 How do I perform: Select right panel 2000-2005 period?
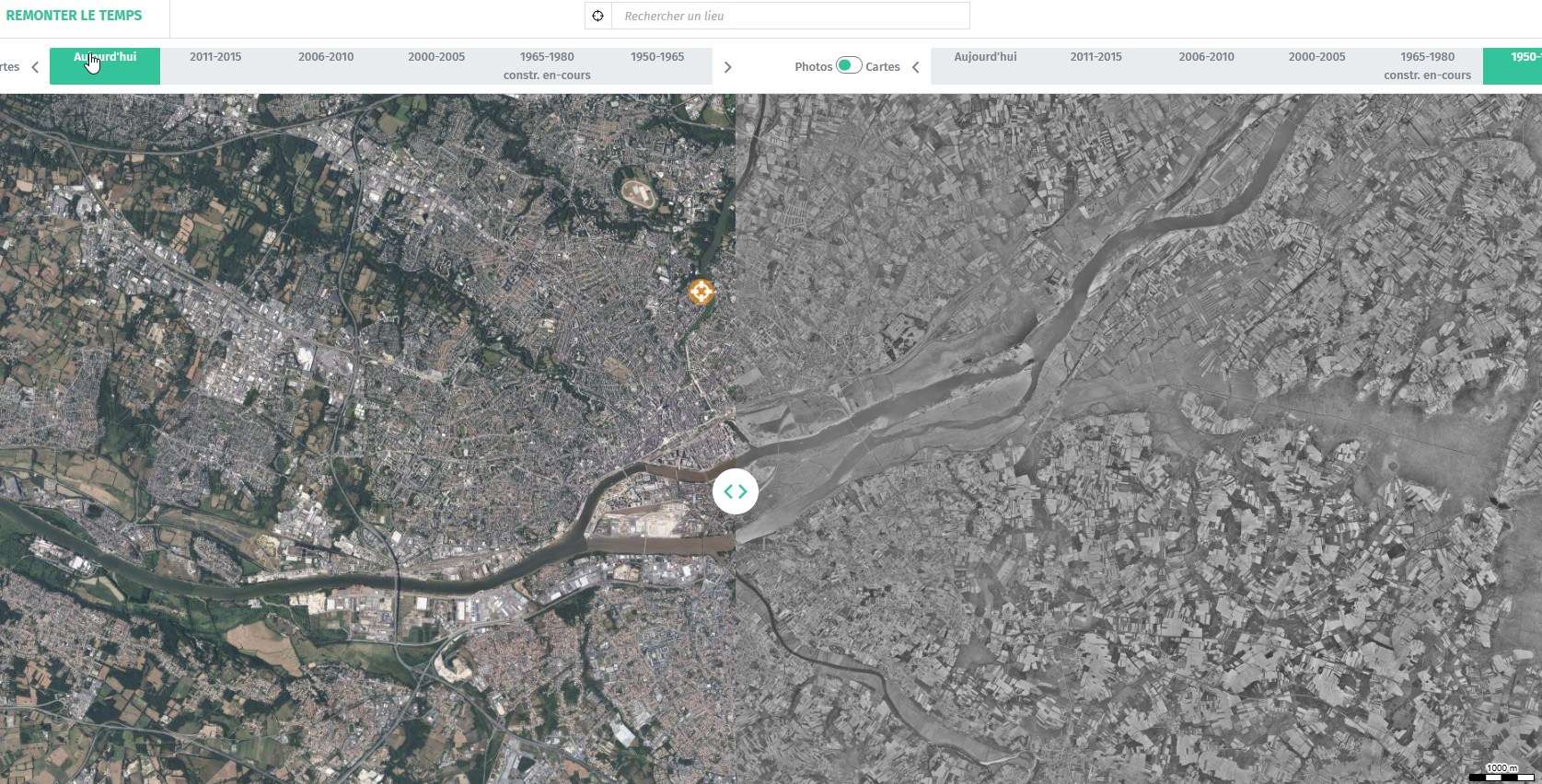[1316, 65]
